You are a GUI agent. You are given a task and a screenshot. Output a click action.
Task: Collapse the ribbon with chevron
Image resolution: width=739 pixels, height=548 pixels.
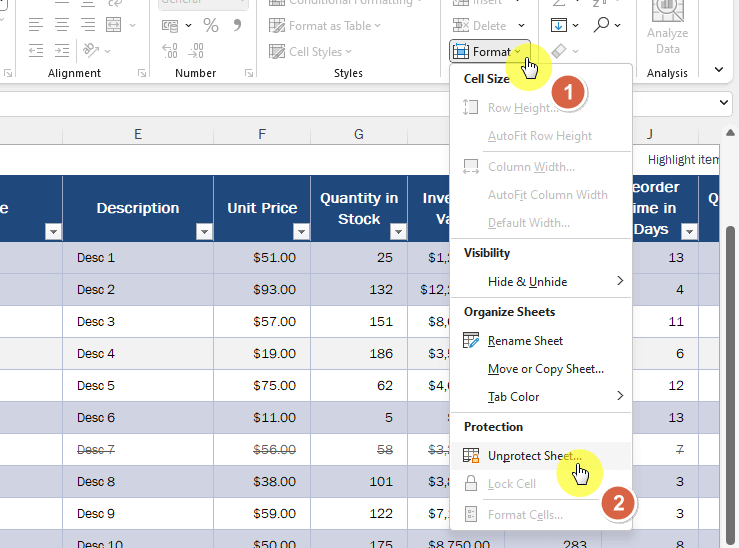719,70
